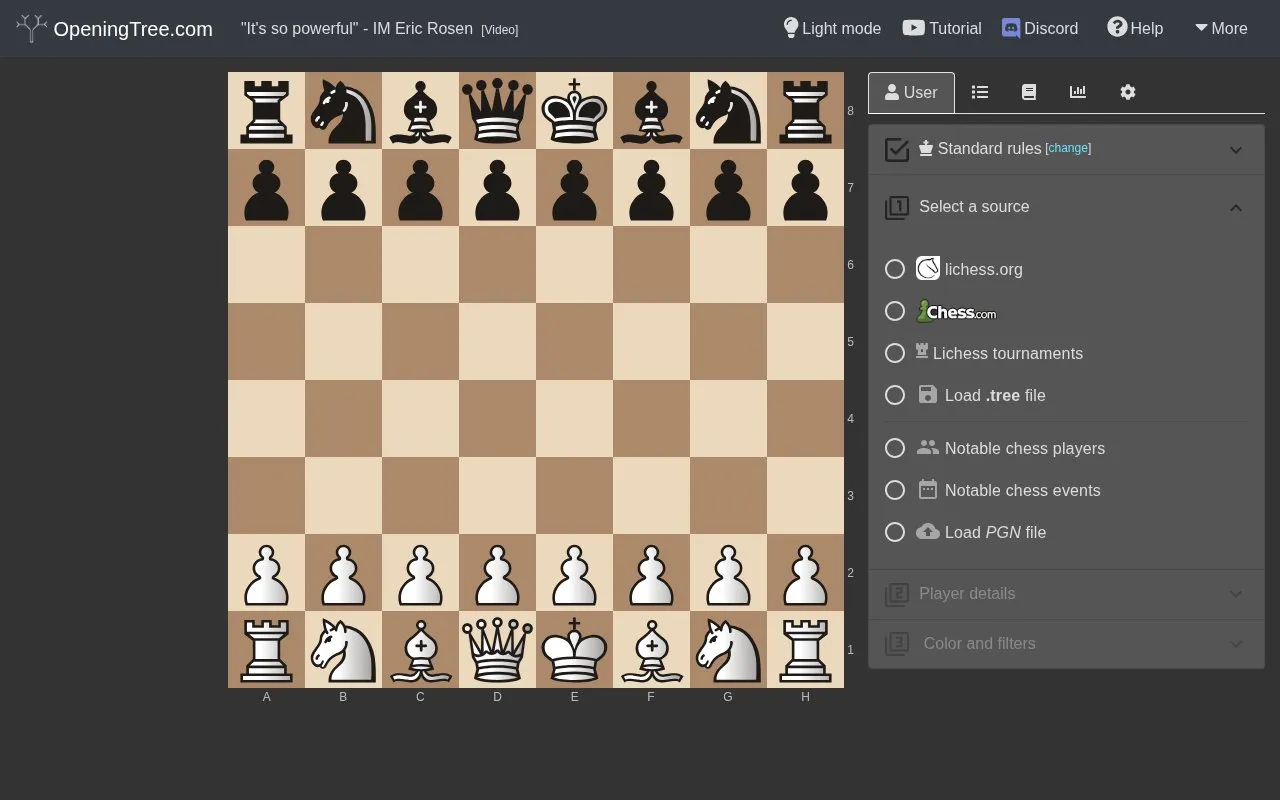The height and width of the screenshot is (800, 1280).
Task: Open the opening book tab icon
Action: tap(1029, 92)
